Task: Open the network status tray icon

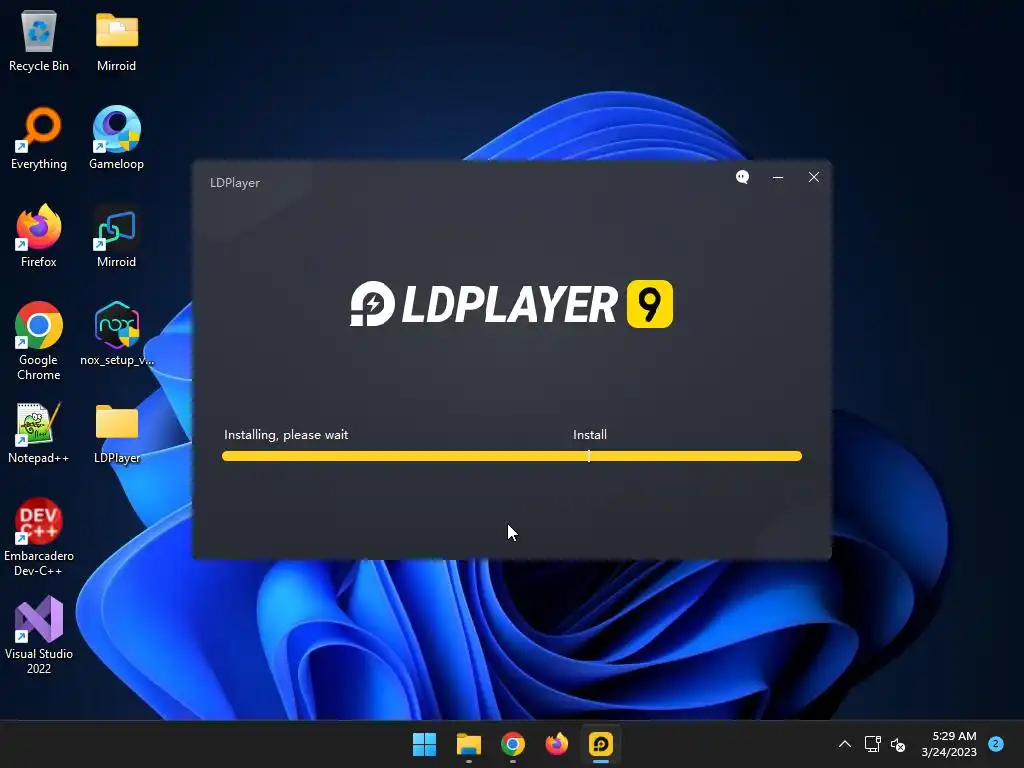Action: [x=872, y=744]
